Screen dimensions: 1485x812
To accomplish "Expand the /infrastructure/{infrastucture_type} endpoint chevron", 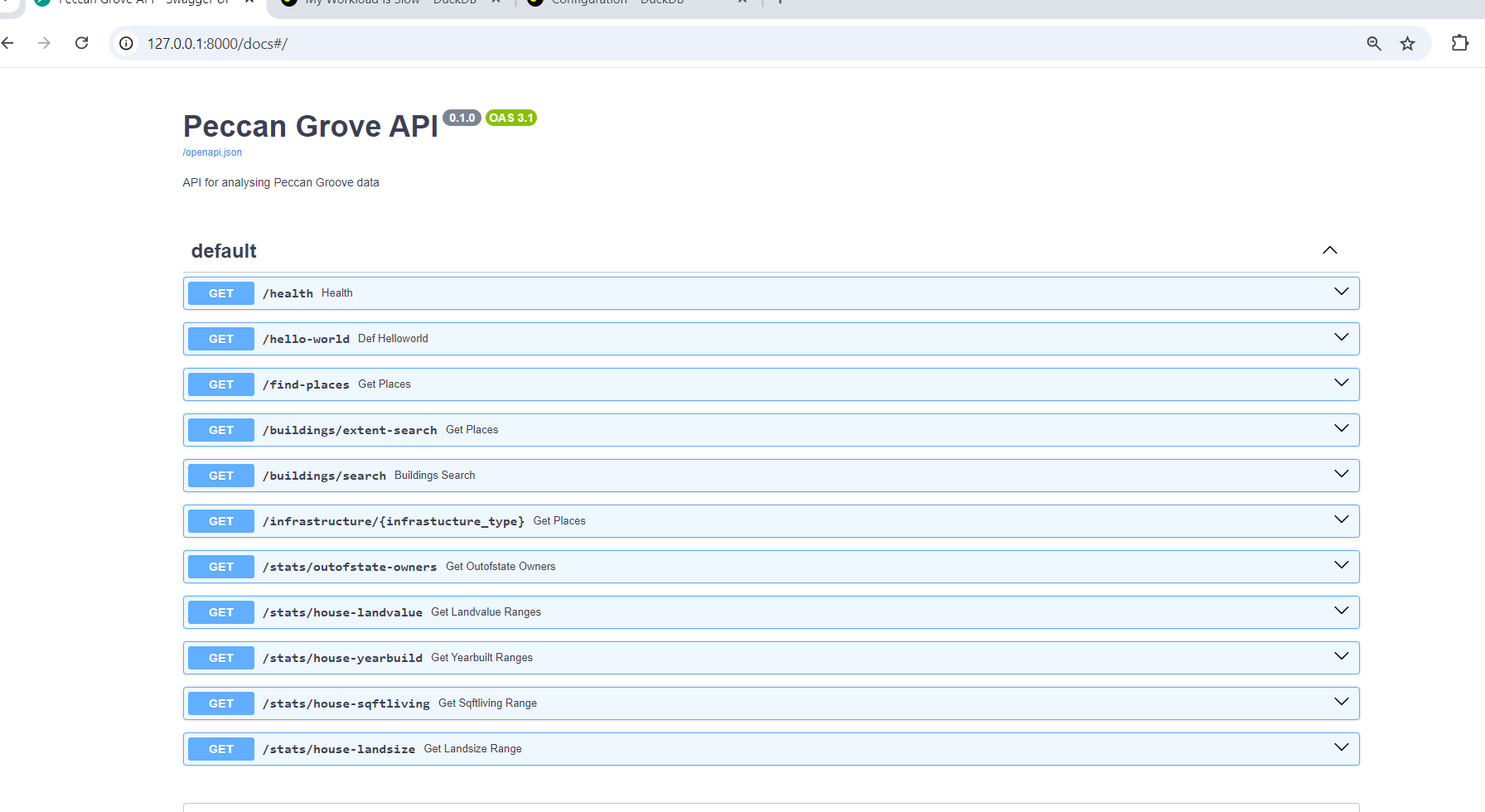I will pyautogui.click(x=1341, y=520).
